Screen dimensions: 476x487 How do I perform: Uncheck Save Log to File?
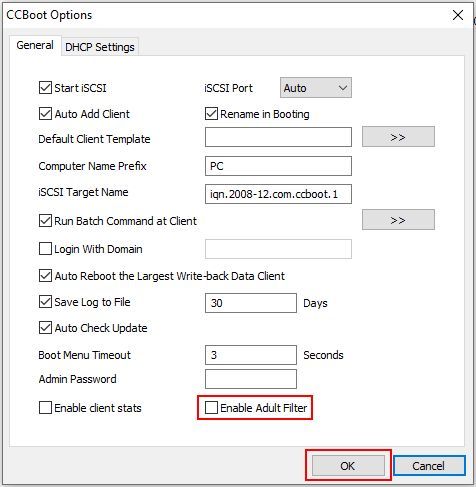coord(45,302)
